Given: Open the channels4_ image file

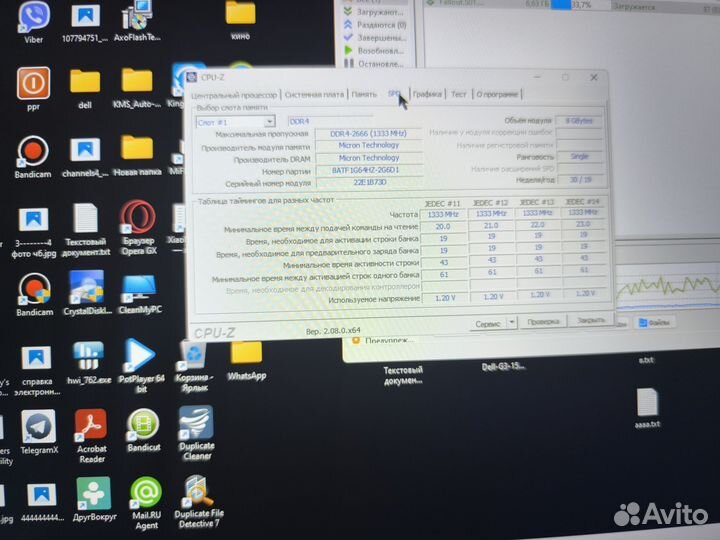Looking at the screenshot, I should point(85,157).
